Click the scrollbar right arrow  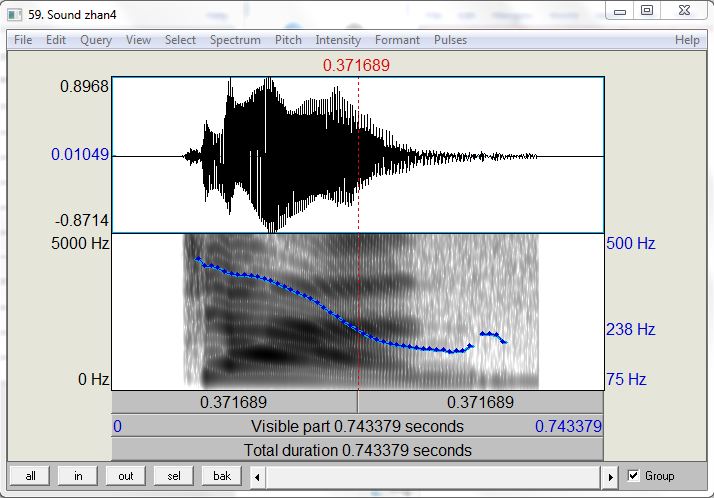pos(610,477)
